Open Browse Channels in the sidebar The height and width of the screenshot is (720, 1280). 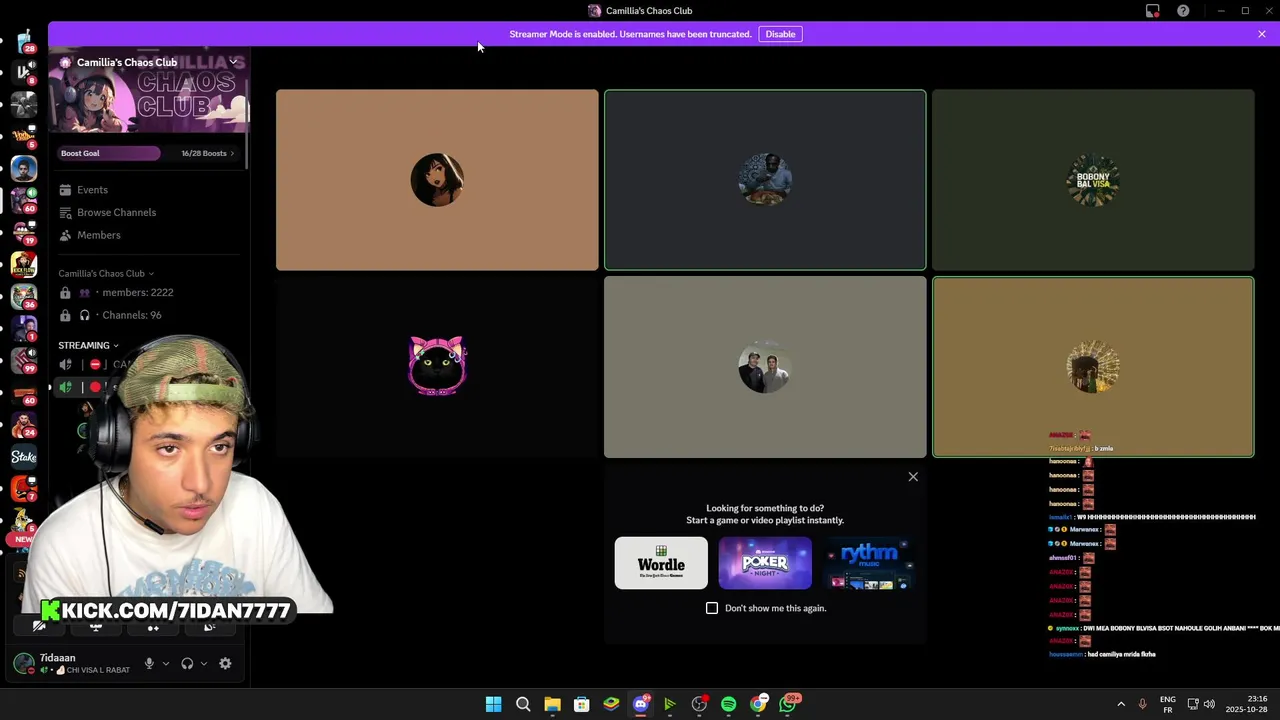[x=116, y=212]
